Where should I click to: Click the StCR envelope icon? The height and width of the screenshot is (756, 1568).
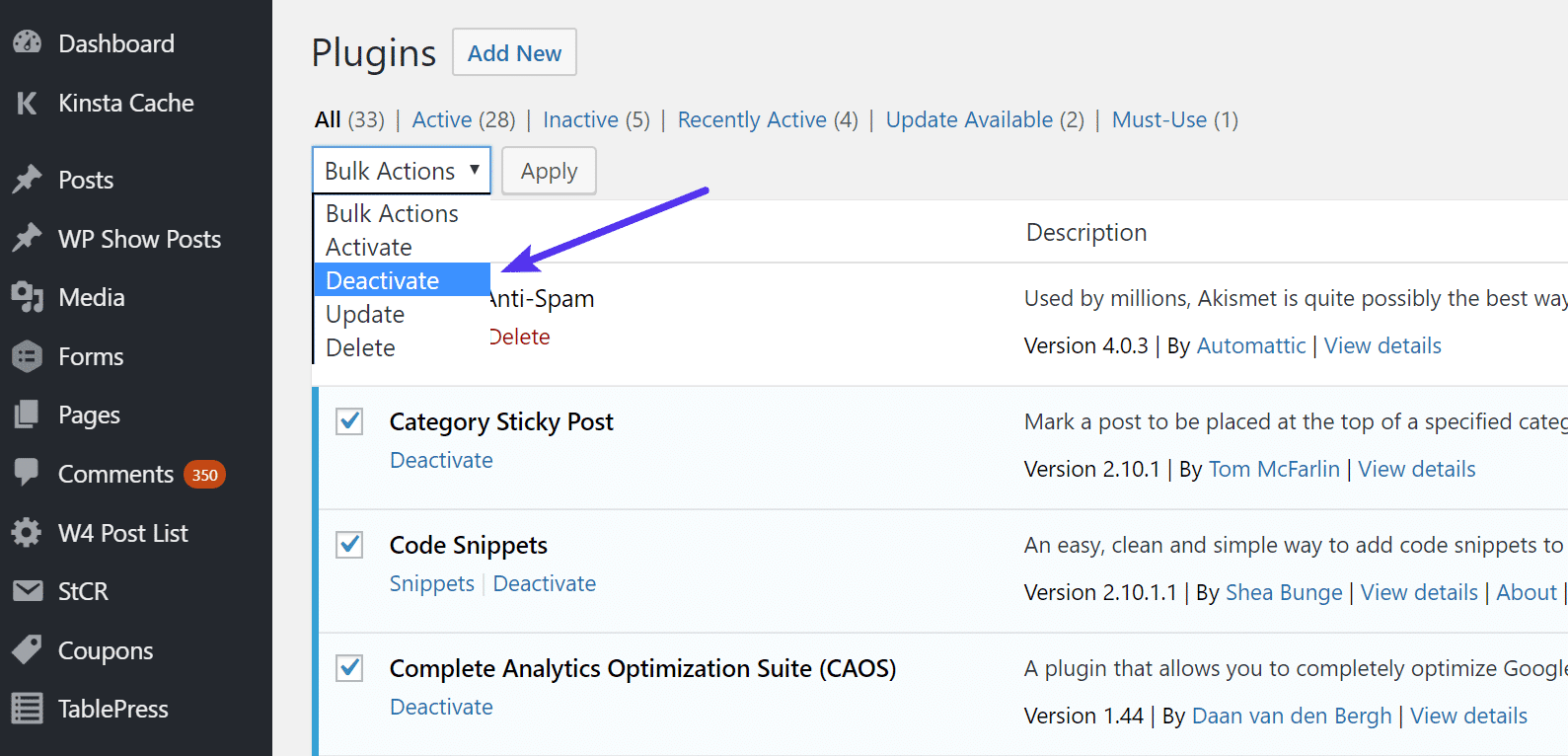pyautogui.click(x=27, y=591)
